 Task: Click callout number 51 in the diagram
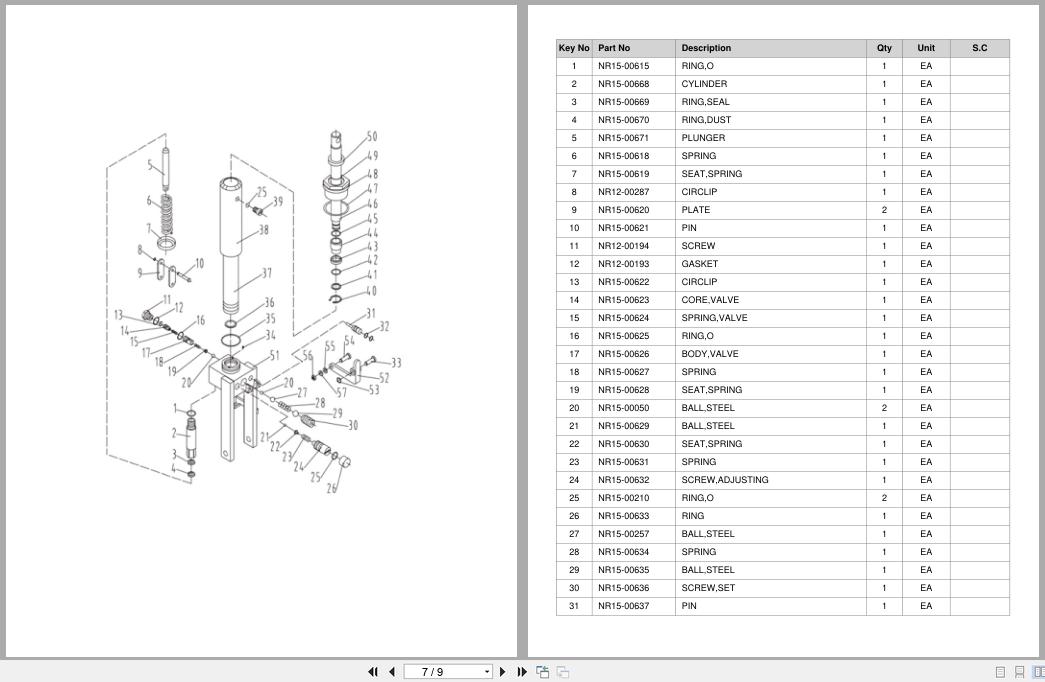274,355
